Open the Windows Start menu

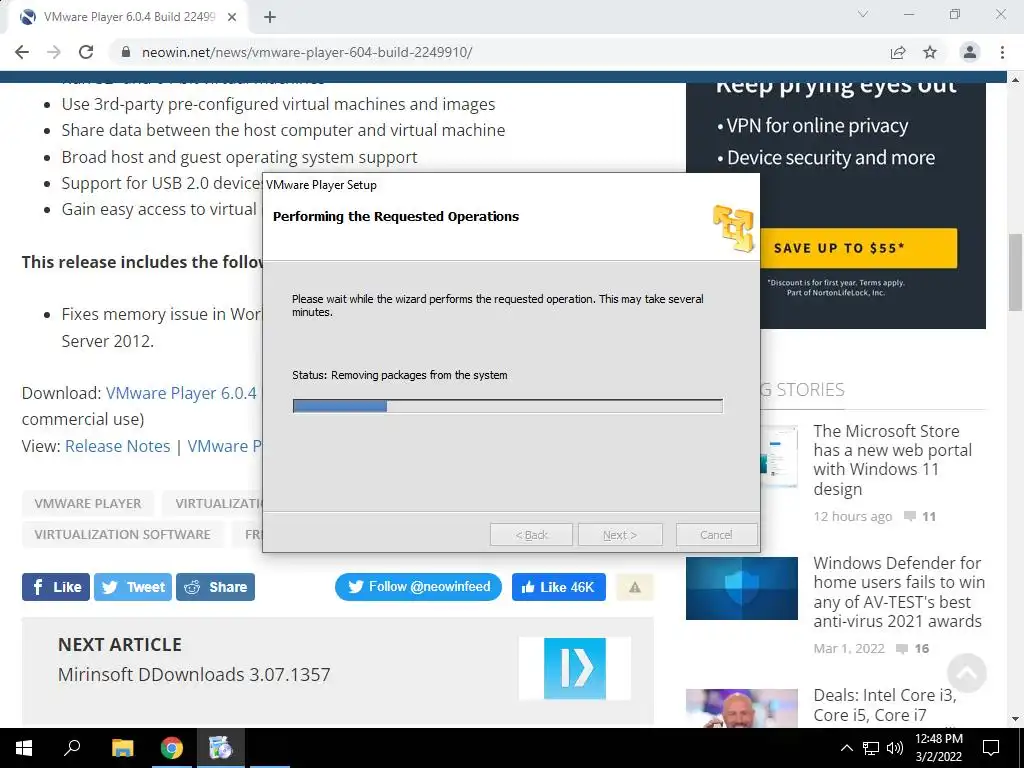point(24,748)
